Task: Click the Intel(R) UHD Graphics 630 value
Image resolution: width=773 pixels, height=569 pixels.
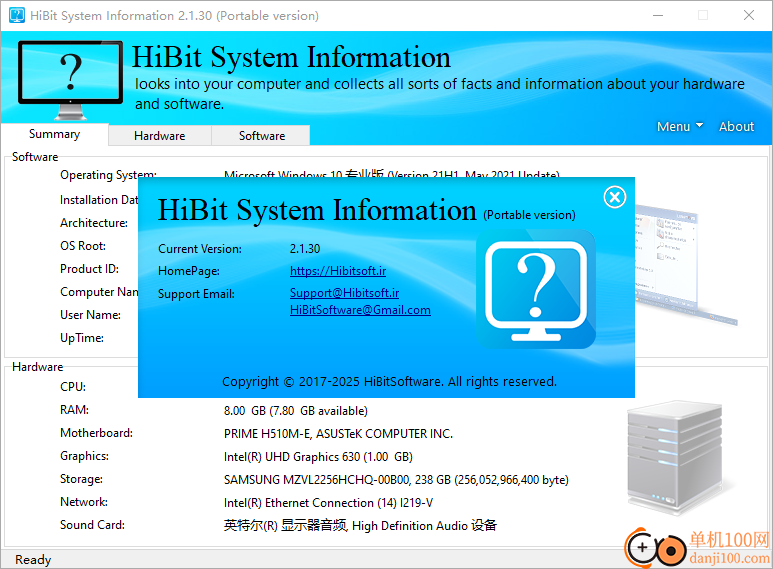Action: pos(318,457)
